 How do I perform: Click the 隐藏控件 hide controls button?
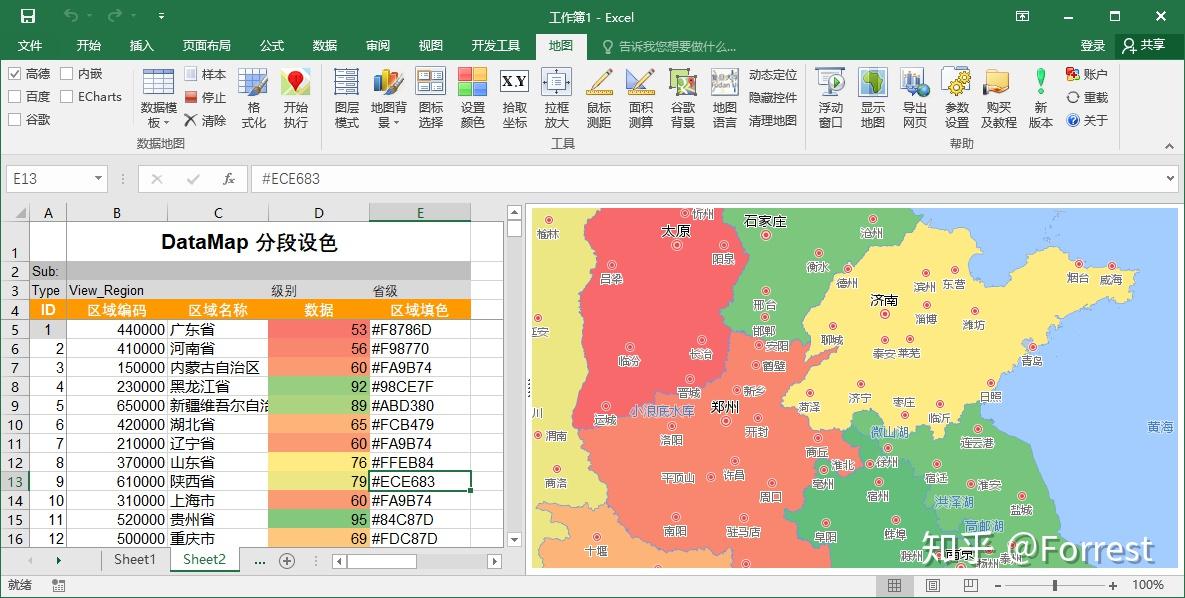pyautogui.click(x=772, y=98)
